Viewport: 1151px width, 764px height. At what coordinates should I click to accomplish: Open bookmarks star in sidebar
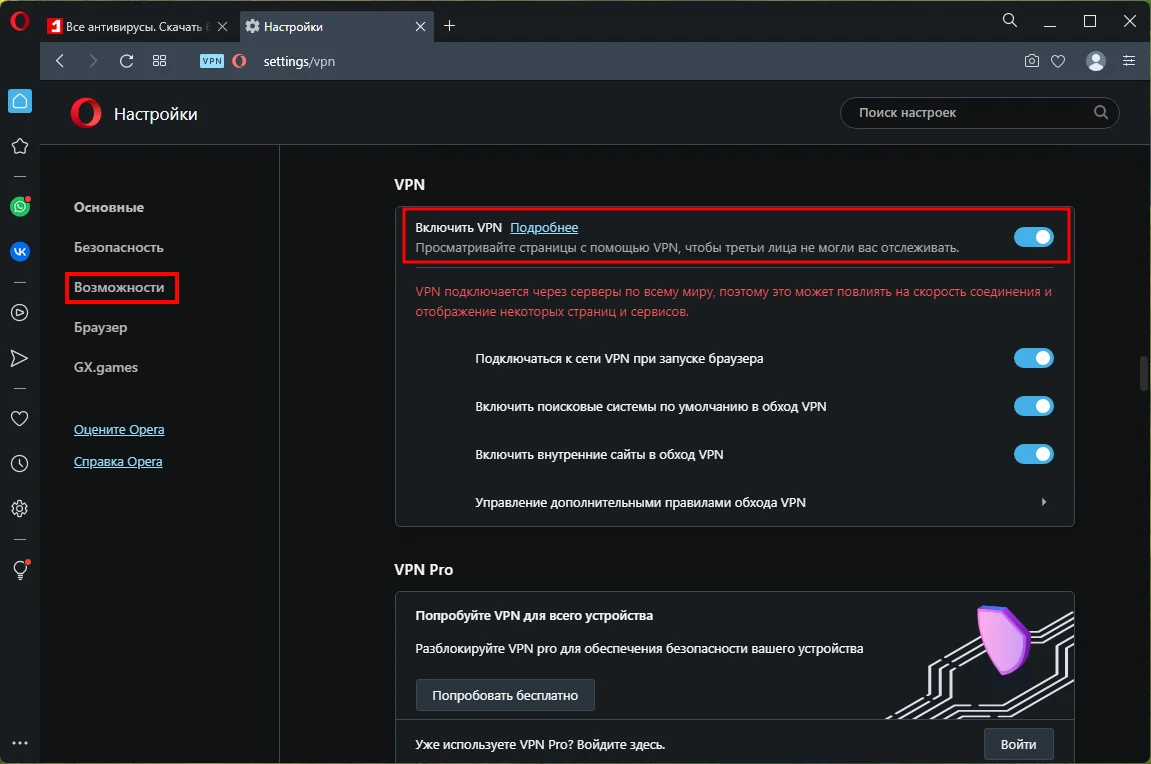pos(19,146)
